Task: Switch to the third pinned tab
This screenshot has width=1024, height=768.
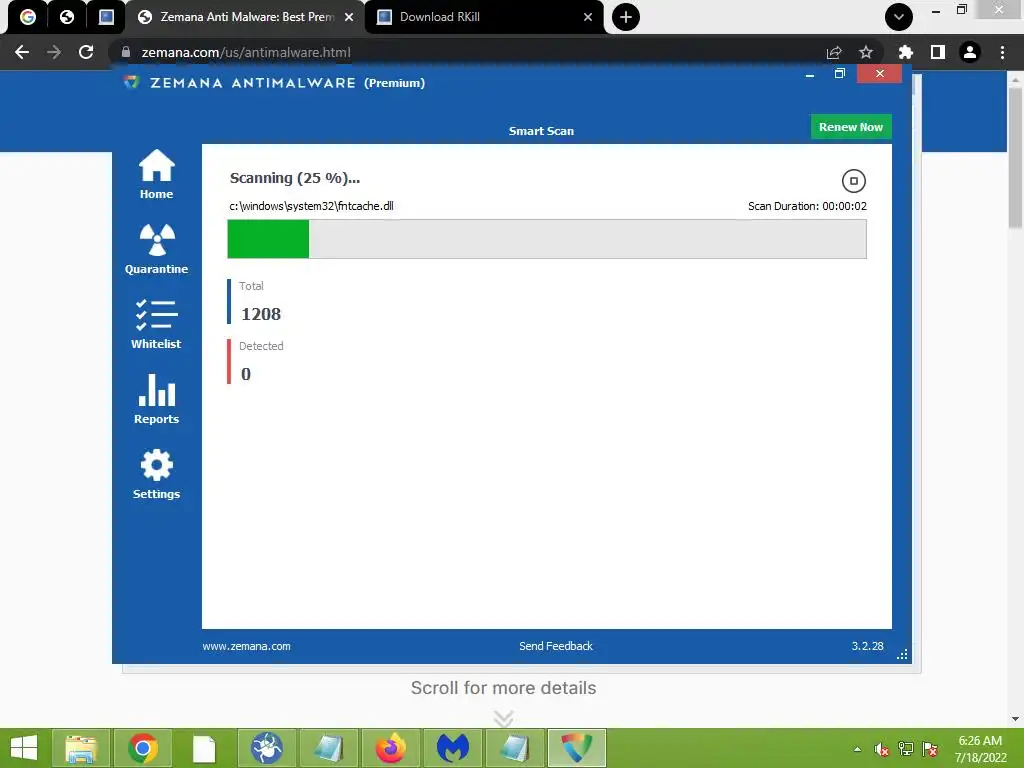Action: [106, 17]
